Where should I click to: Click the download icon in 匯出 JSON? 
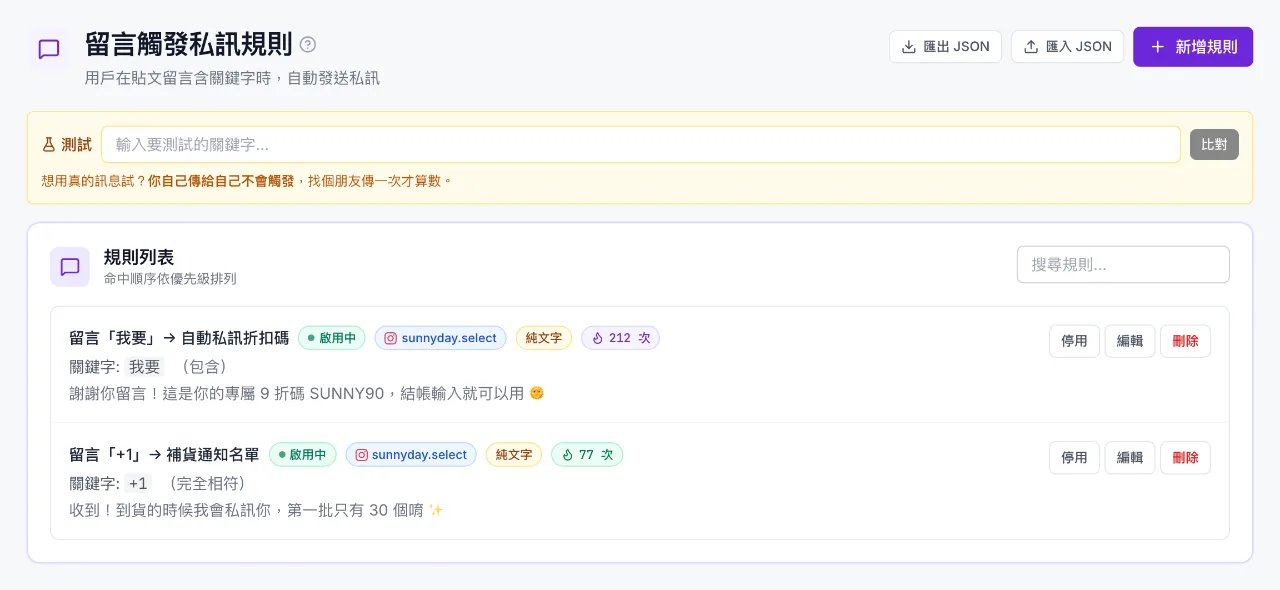point(909,46)
